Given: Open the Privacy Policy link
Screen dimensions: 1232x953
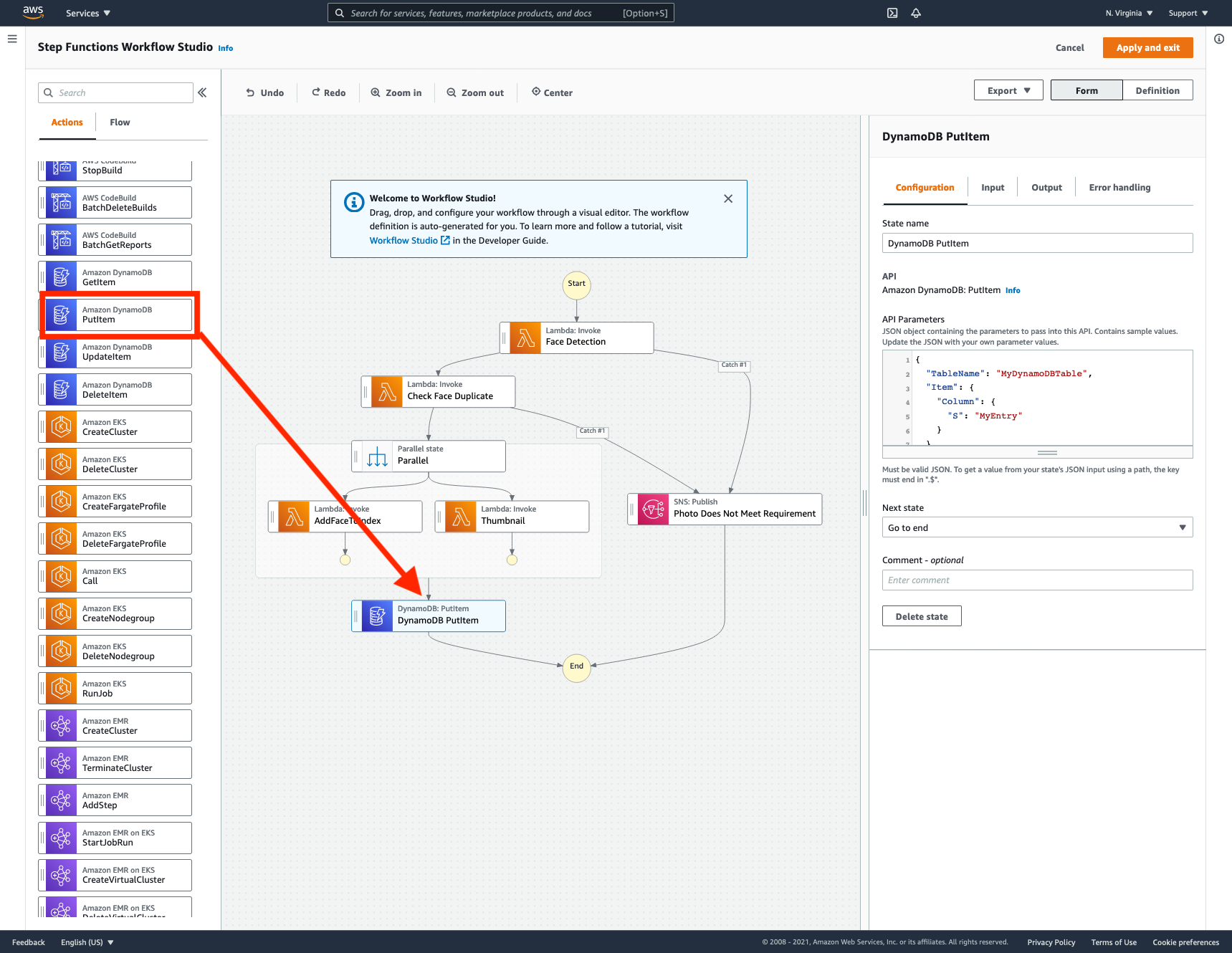Looking at the screenshot, I should pyautogui.click(x=1051, y=942).
